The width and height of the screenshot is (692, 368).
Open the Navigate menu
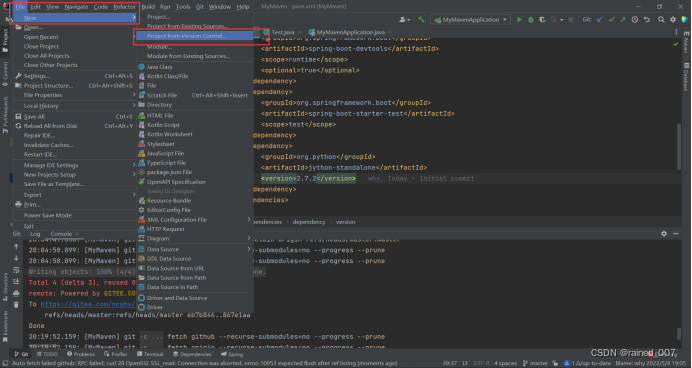click(76, 7)
